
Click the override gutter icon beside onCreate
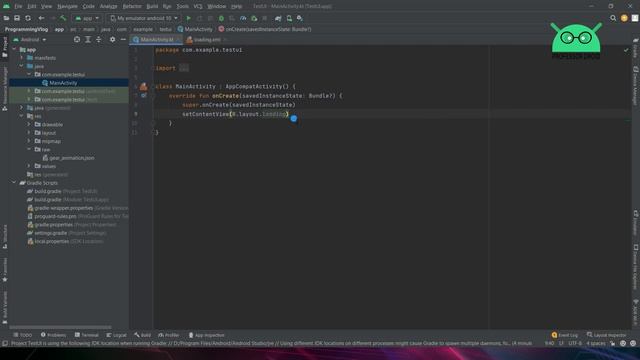(143, 96)
